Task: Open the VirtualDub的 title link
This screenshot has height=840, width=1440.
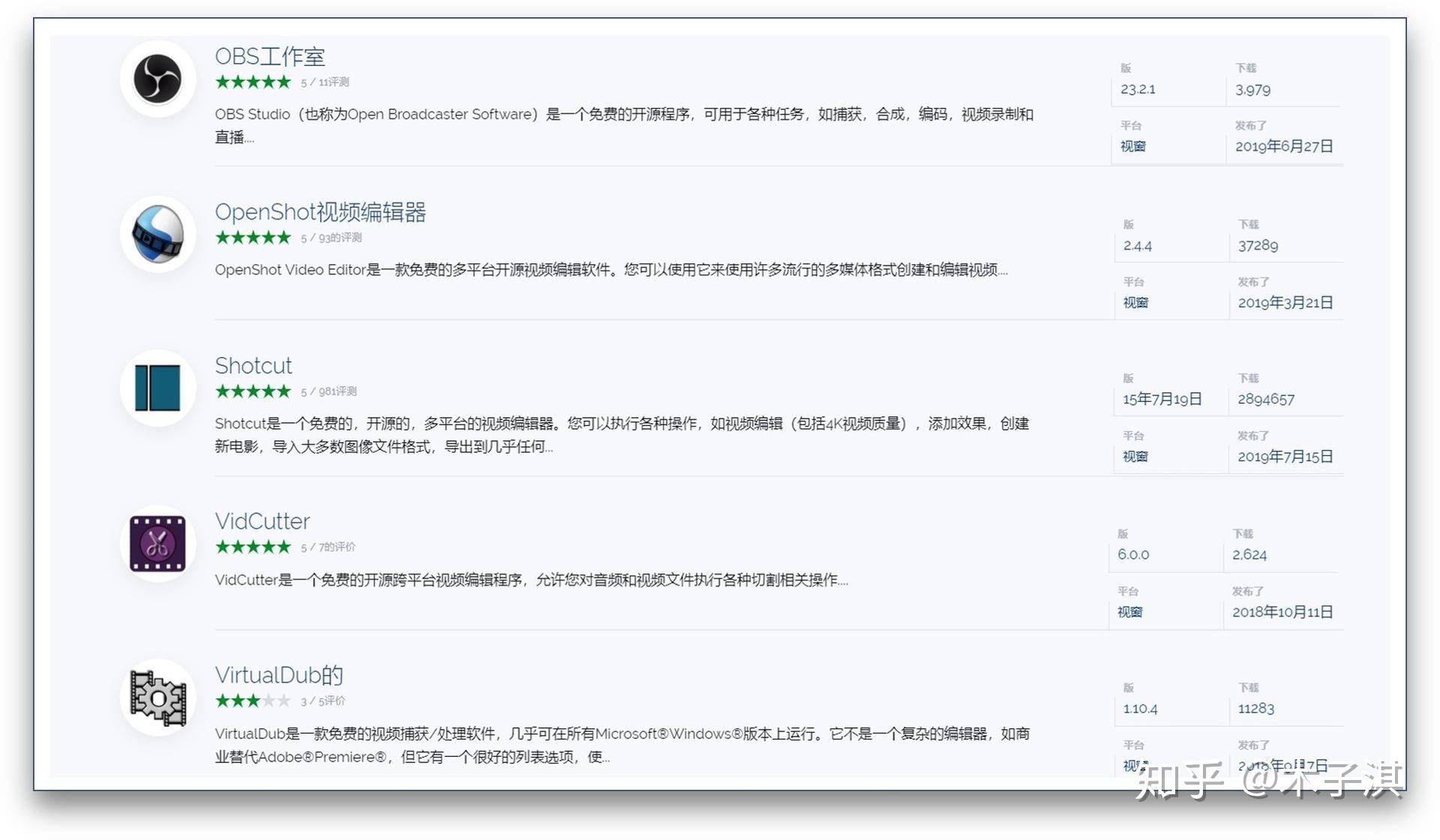Action: pos(279,675)
